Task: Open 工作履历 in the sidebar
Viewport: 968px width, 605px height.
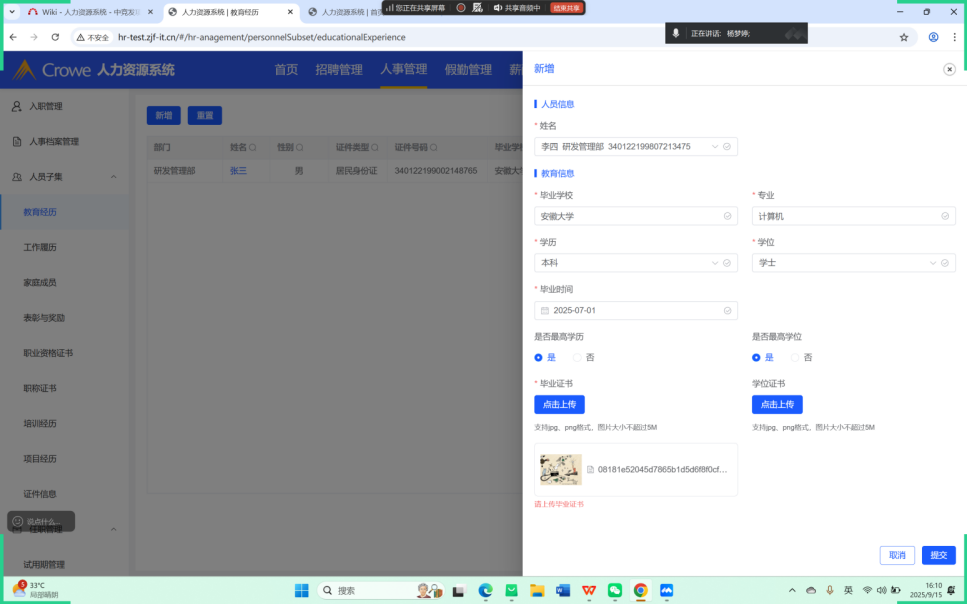Action: click(40, 248)
